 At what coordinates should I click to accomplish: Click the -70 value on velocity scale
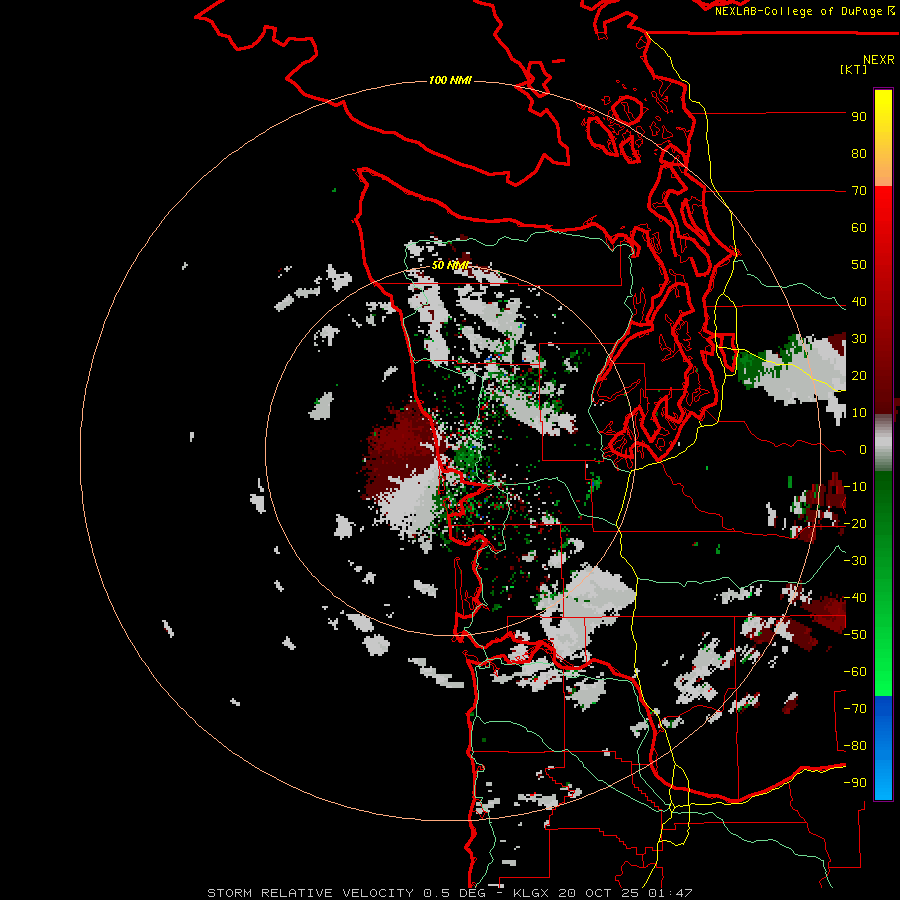tap(855, 709)
